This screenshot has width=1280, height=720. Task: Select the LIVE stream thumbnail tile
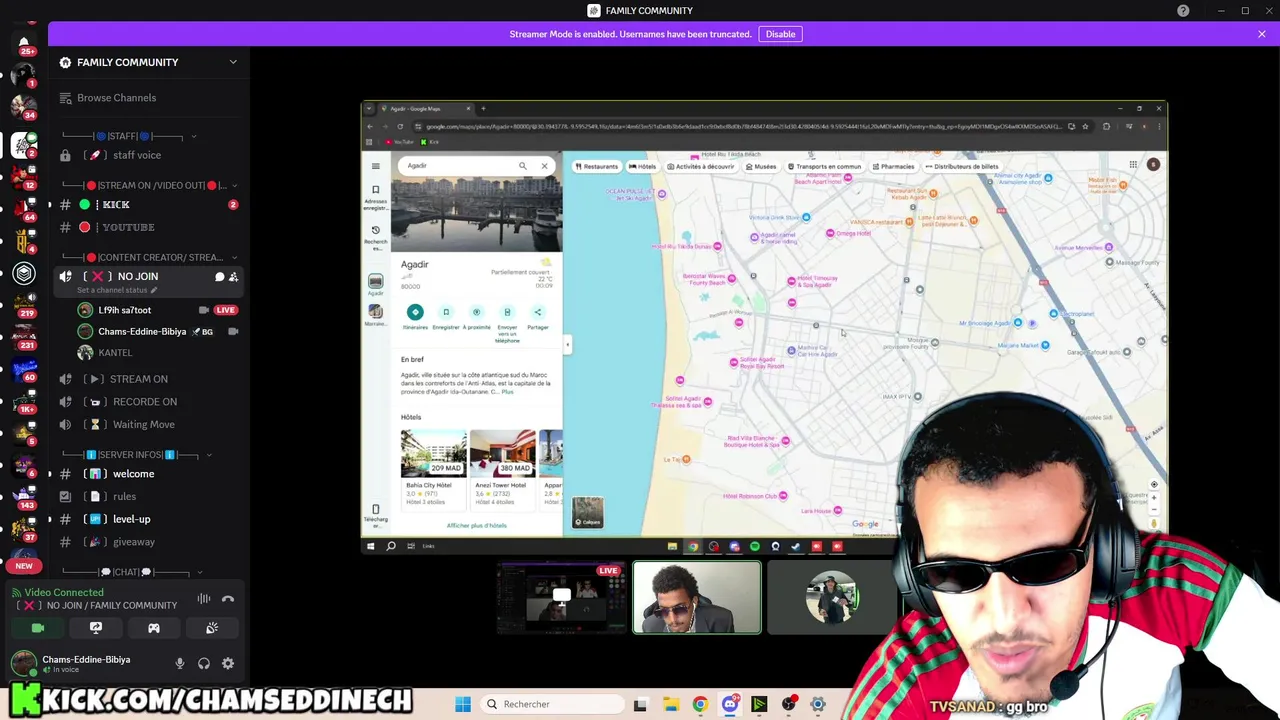pos(561,598)
